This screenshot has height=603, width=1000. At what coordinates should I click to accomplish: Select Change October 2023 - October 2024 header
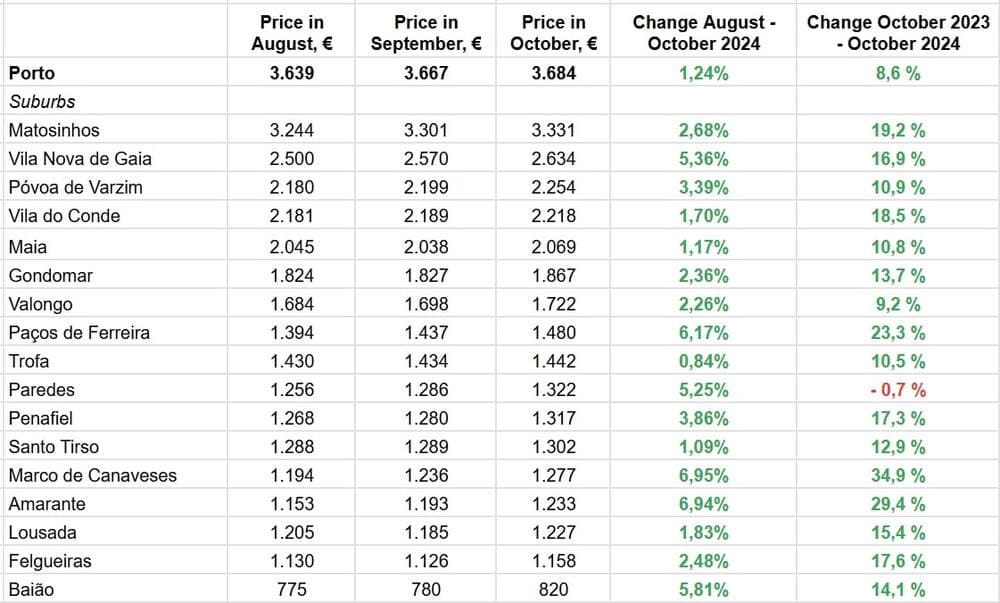tap(897, 33)
